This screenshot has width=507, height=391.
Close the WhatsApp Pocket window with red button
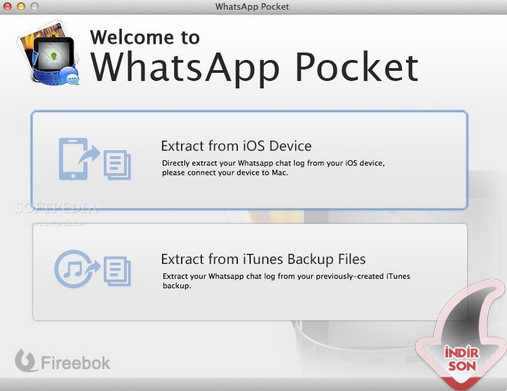point(7,6)
